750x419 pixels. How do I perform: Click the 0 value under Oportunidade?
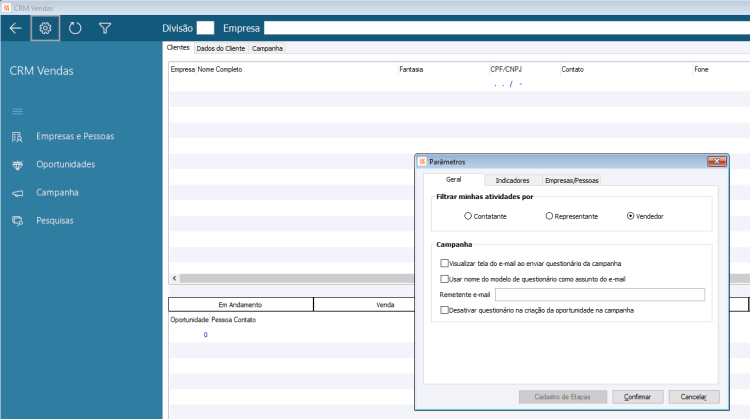coord(206,335)
